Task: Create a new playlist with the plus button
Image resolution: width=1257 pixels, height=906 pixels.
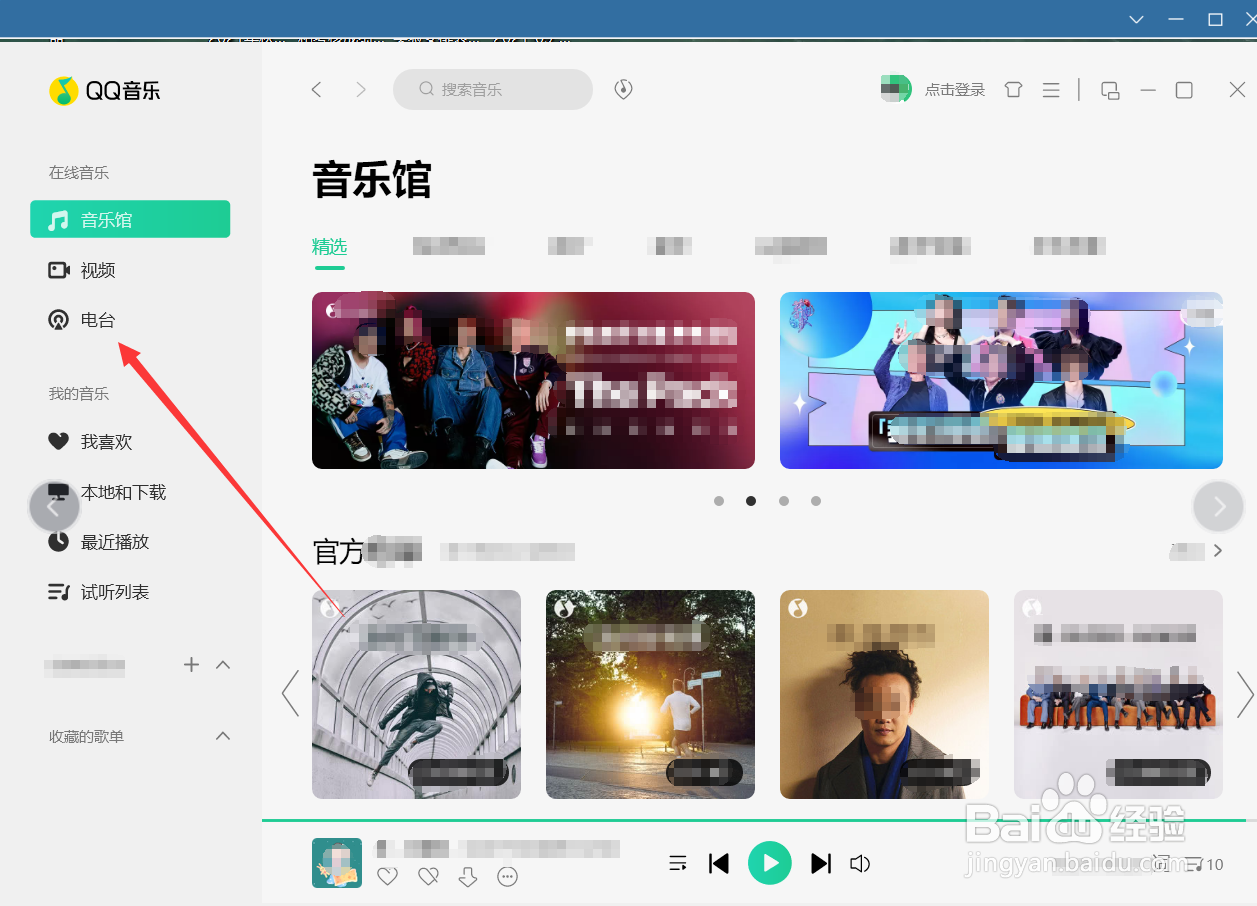Action: click(191, 664)
